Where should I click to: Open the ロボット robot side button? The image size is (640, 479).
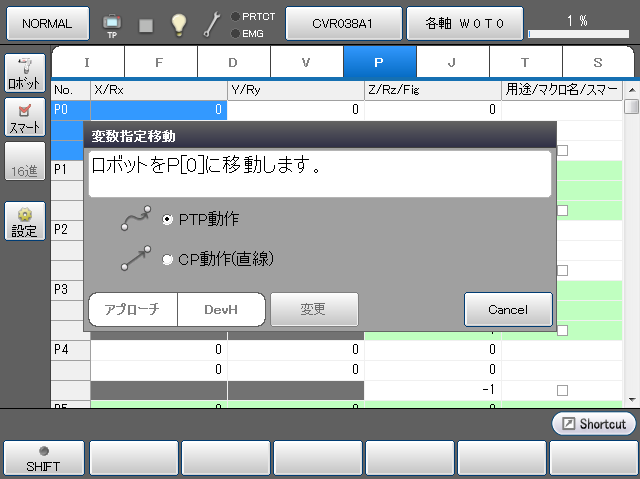pos(24,73)
